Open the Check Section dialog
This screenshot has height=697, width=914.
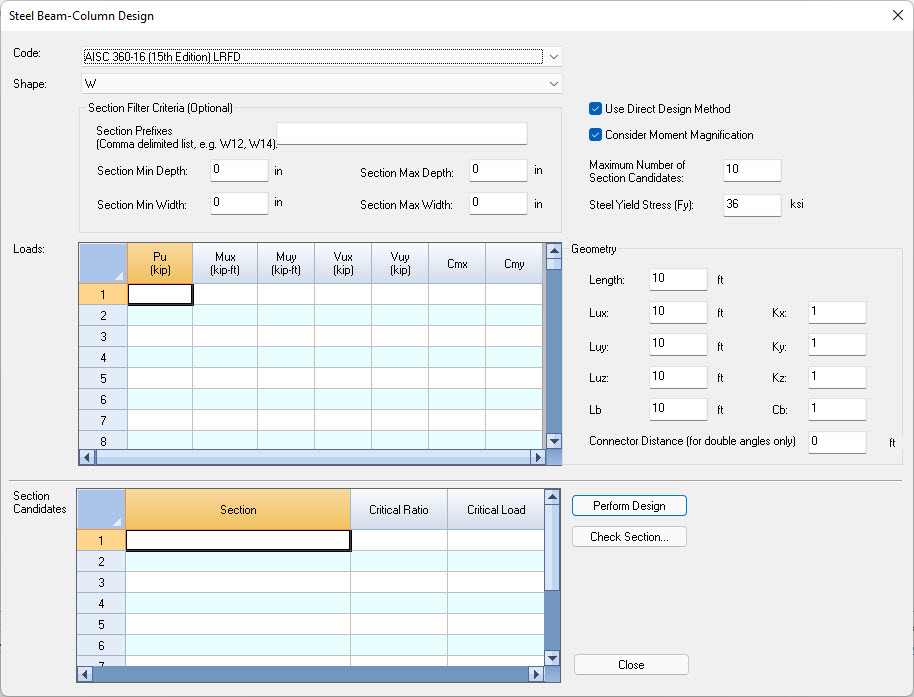629,537
